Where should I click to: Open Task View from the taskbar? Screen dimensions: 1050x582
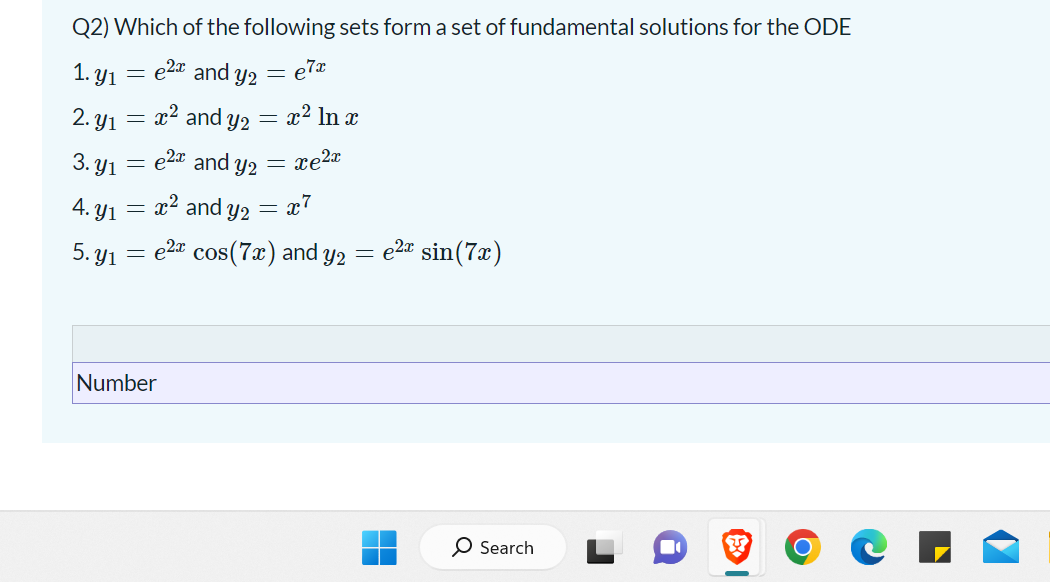(x=604, y=547)
